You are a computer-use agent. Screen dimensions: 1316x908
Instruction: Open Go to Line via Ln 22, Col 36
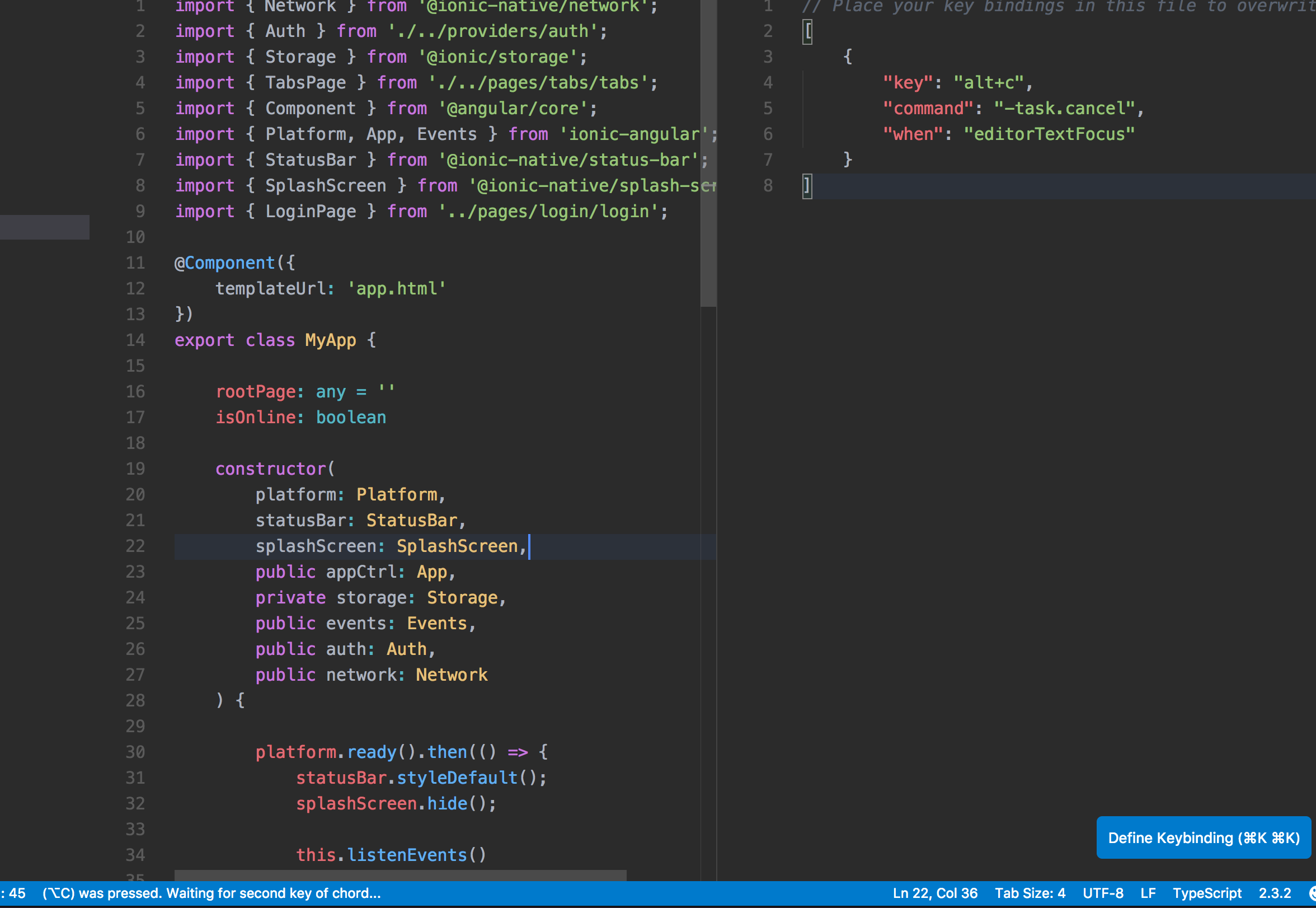935,893
